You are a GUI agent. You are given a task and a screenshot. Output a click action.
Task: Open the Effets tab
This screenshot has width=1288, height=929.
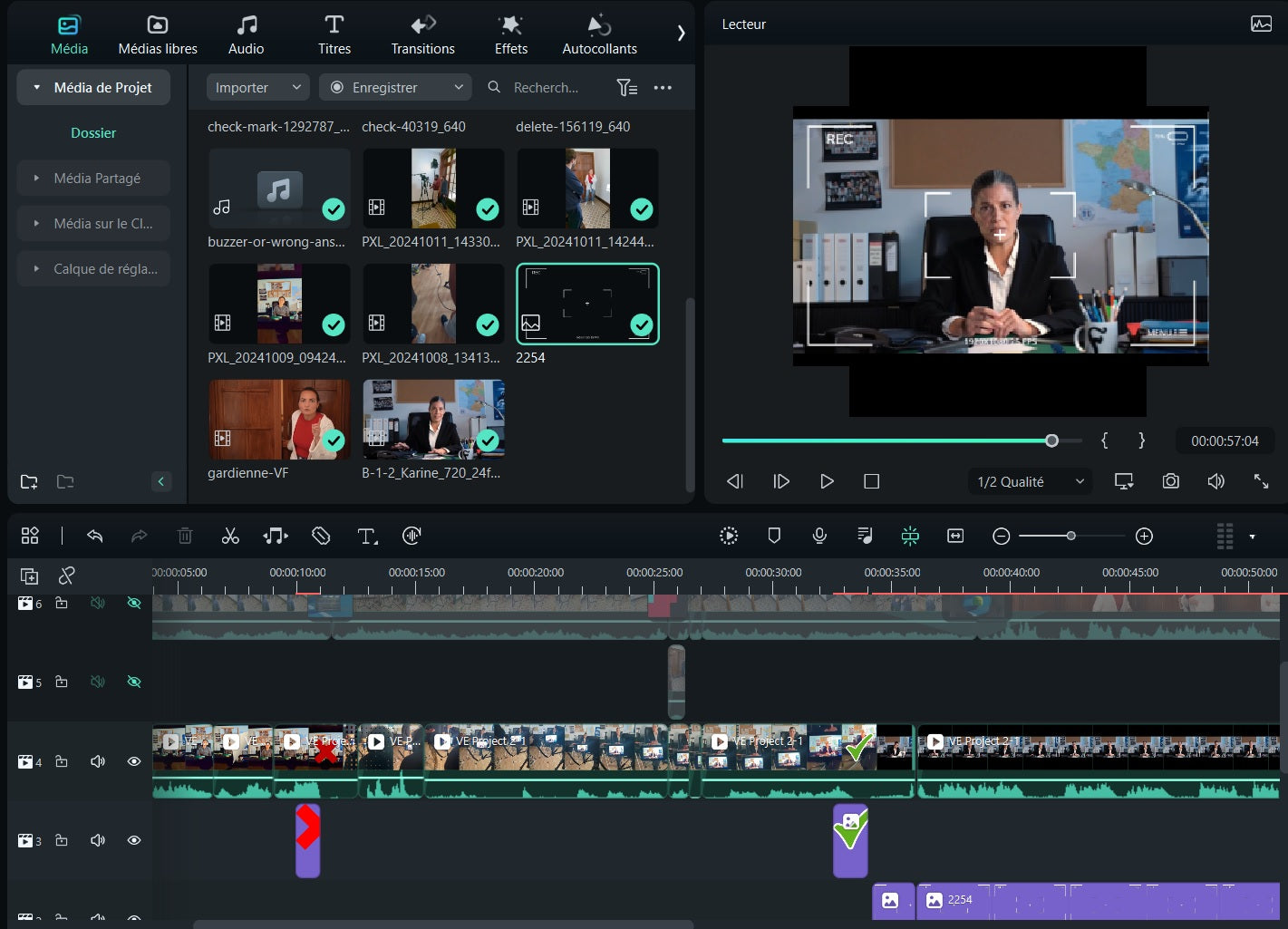coord(511,35)
